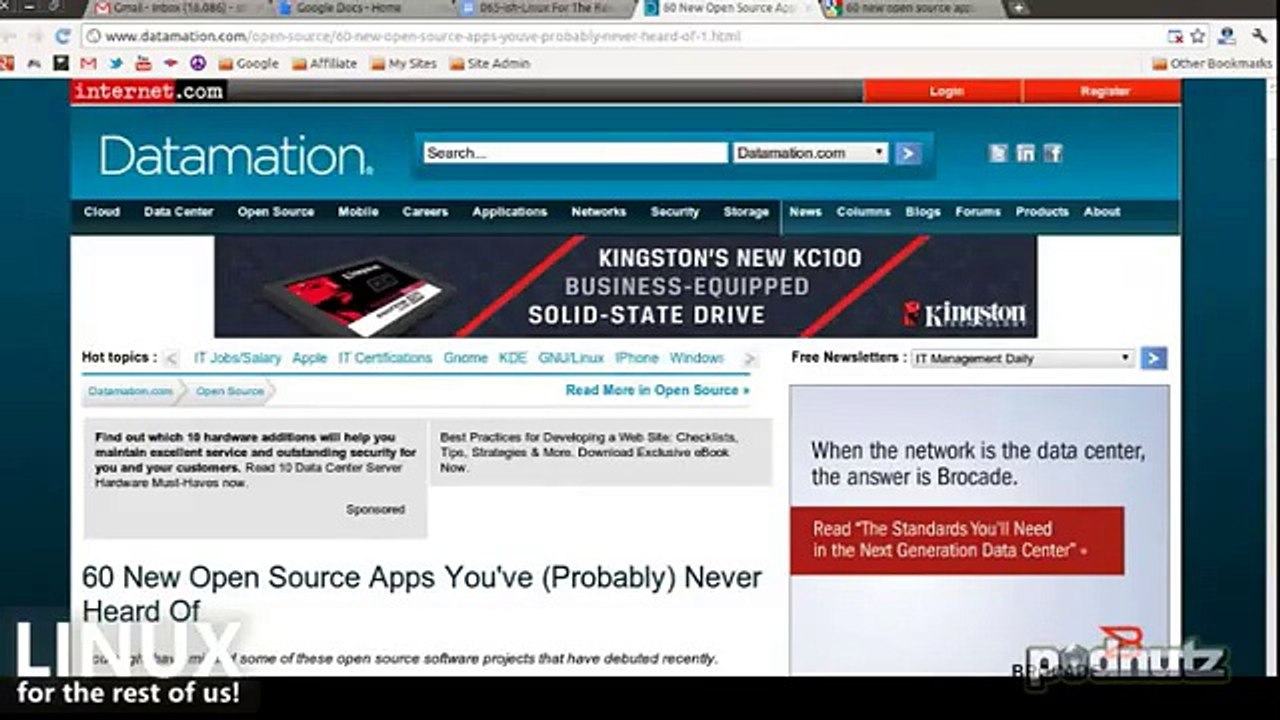The image size is (1280, 720).
Task: Click the black square bookmark icon
Action: [61, 63]
